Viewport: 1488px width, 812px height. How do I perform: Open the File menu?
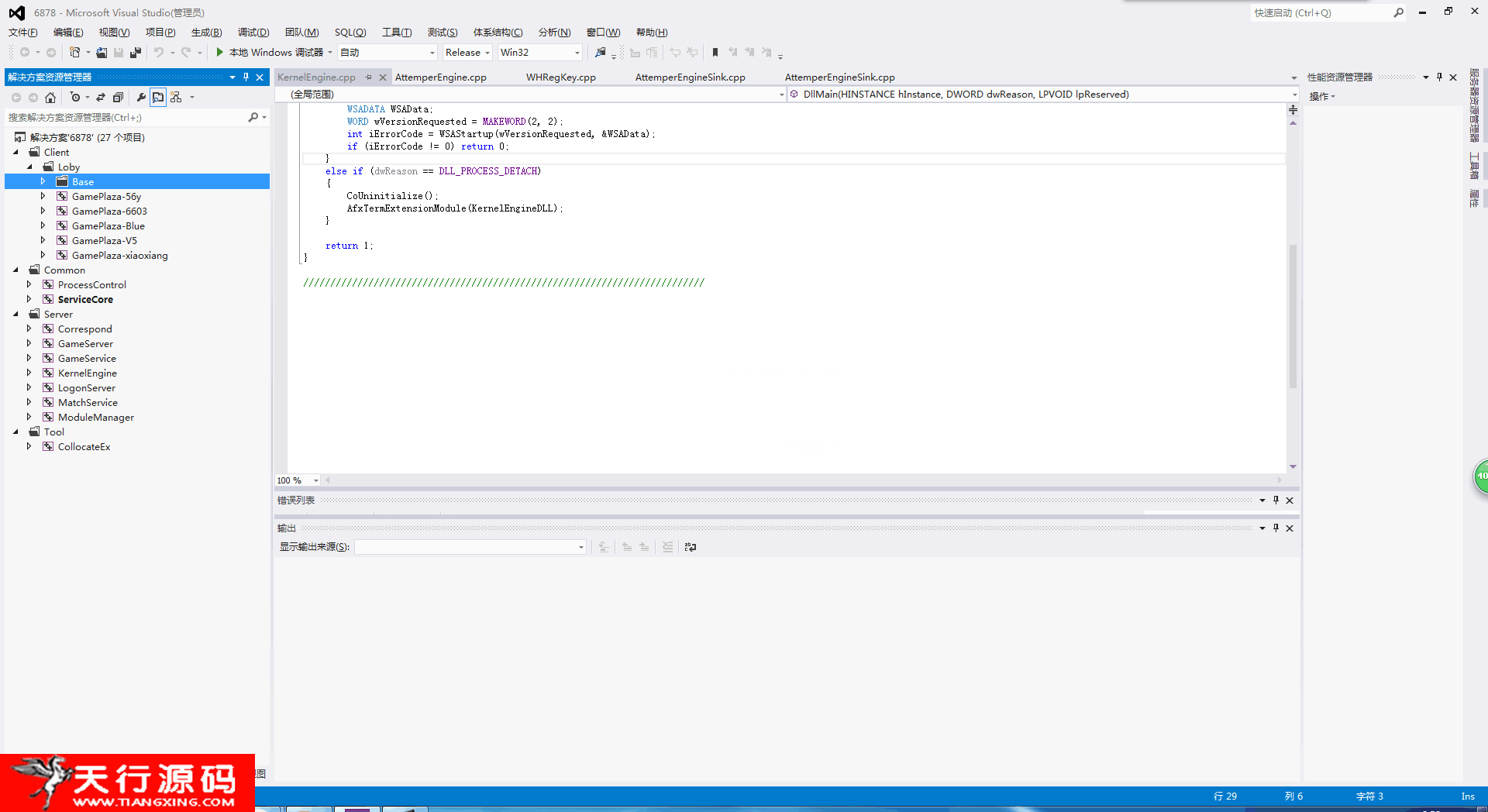point(22,32)
